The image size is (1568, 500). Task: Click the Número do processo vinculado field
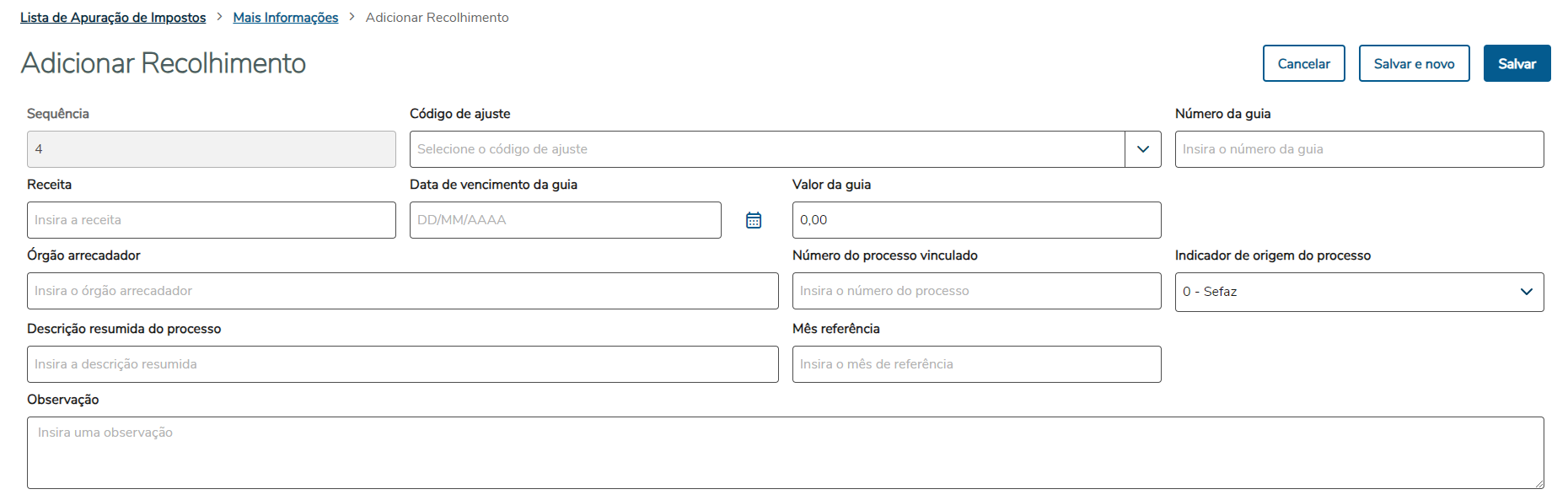pos(976,291)
